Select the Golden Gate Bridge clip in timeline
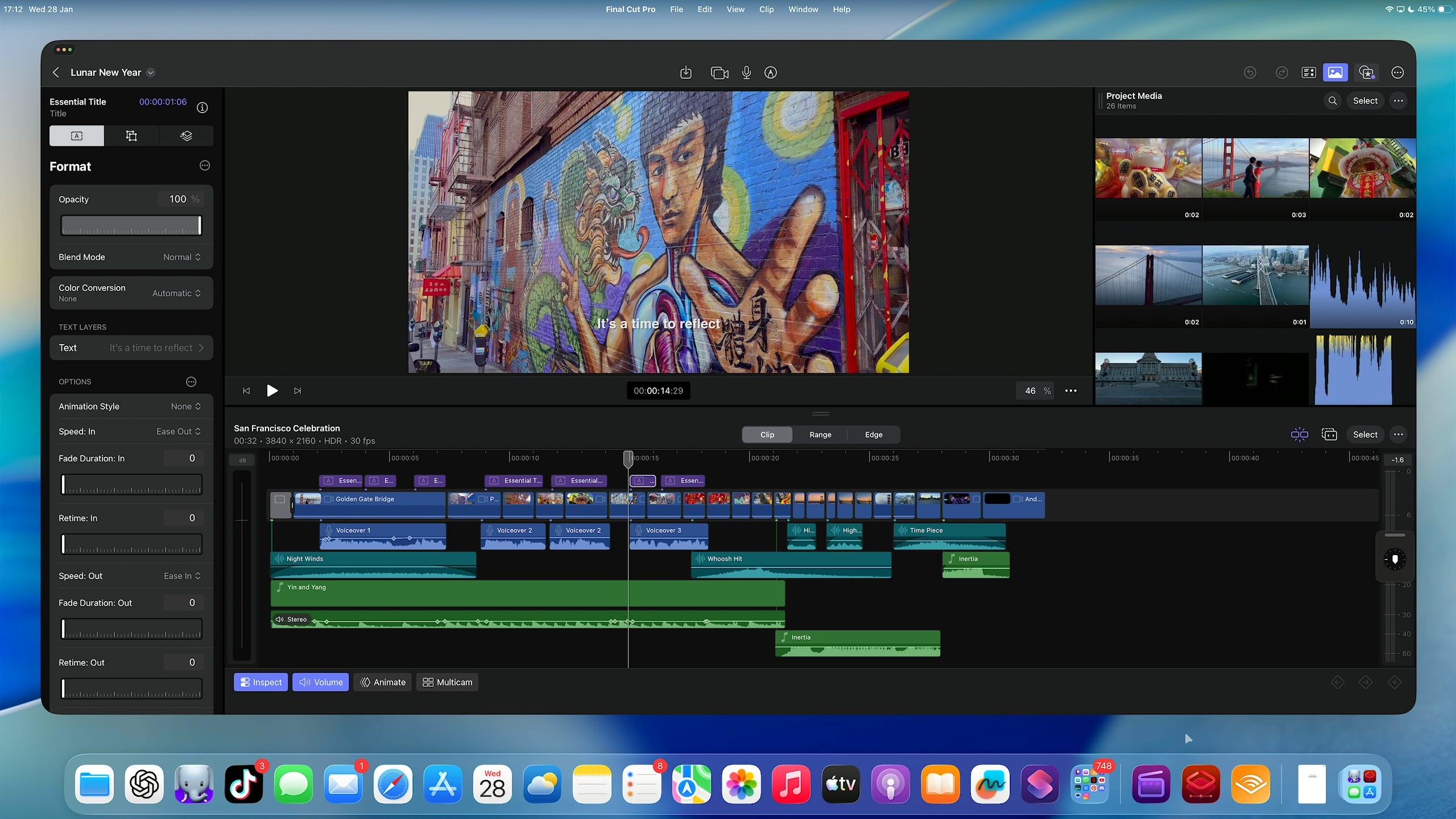The image size is (1456, 819). click(x=370, y=505)
